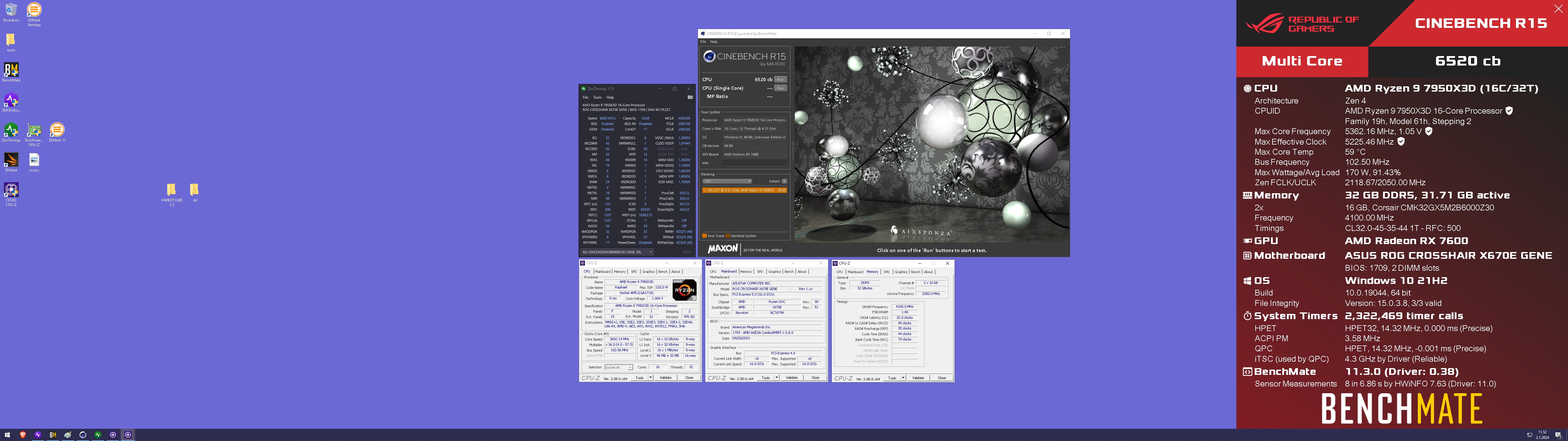The height and width of the screenshot is (441, 1568).
Task: Select the HWBOT X265 2.3 folder
Action: point(171,195)
